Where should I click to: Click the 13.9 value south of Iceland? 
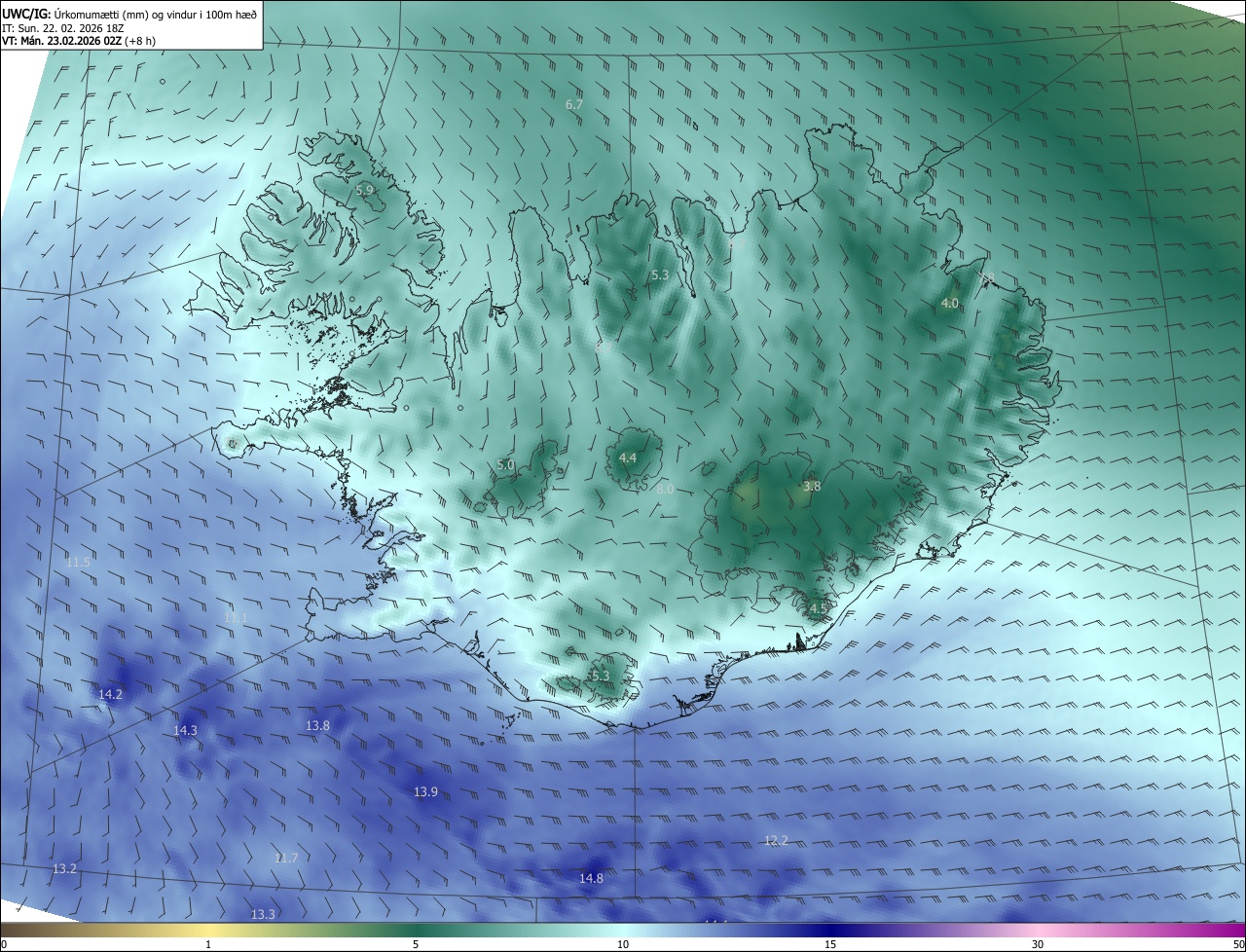[x=425, y=791]
